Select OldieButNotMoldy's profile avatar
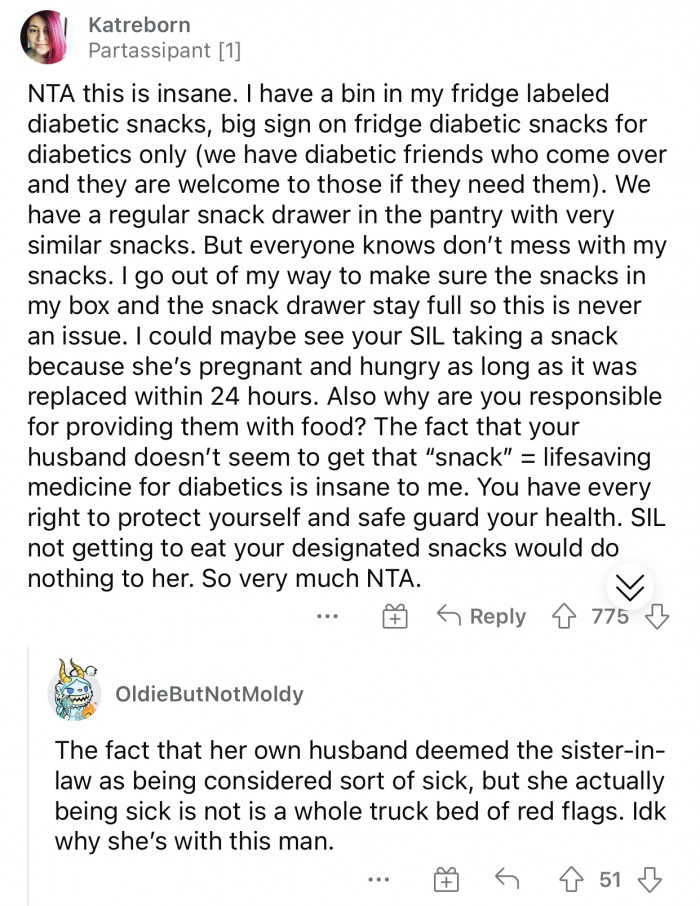 [75, 692]
